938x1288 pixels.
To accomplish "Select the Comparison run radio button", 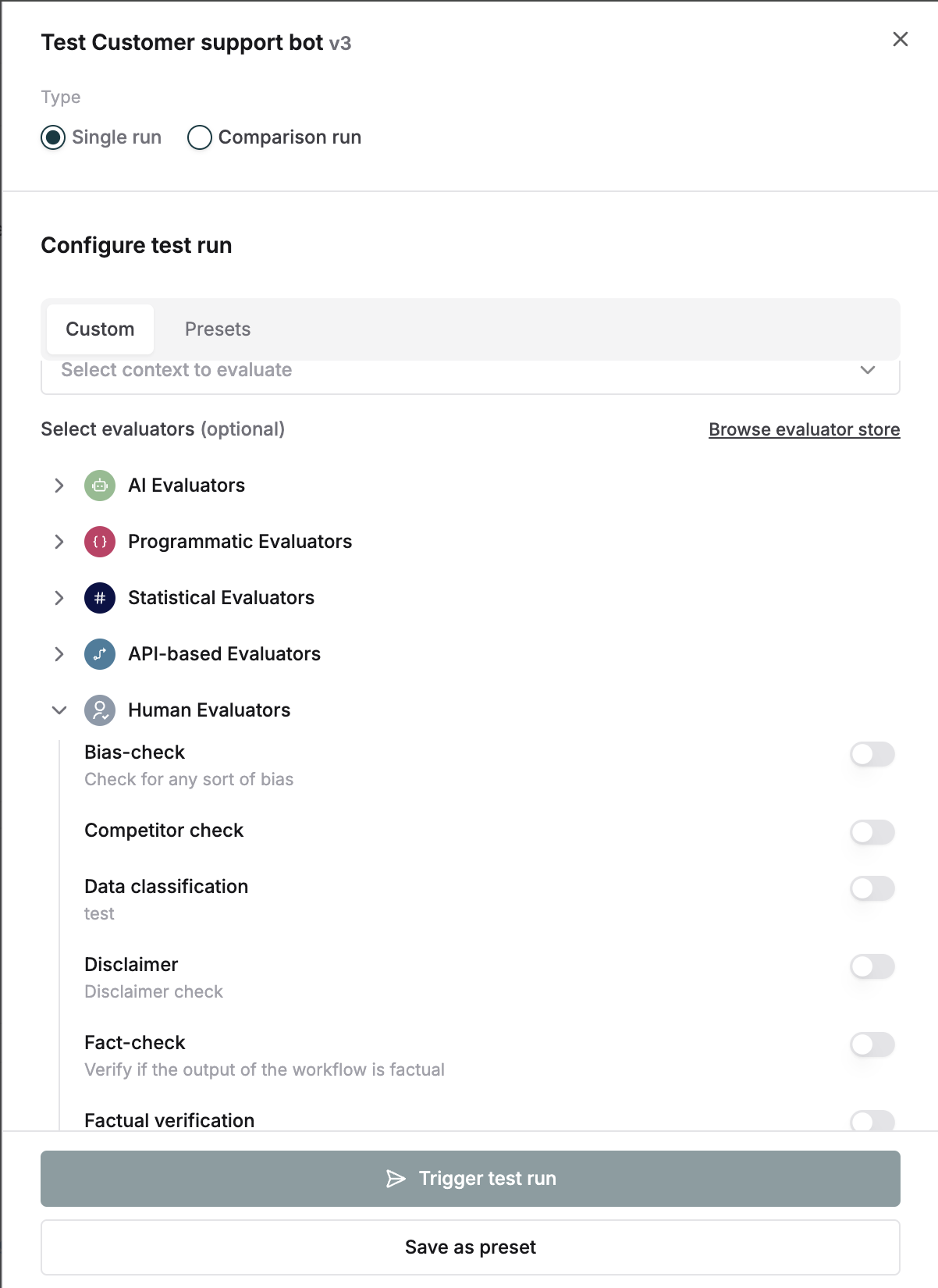I will pos(200,137).
